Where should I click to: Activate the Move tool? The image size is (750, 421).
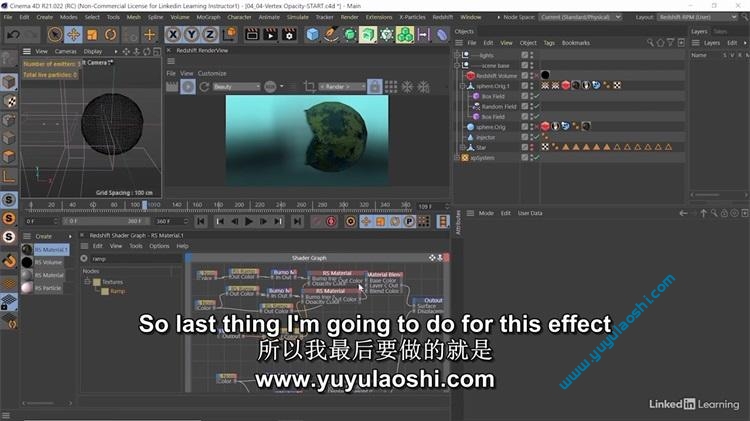pyautogui.click(x=74, y=34)
